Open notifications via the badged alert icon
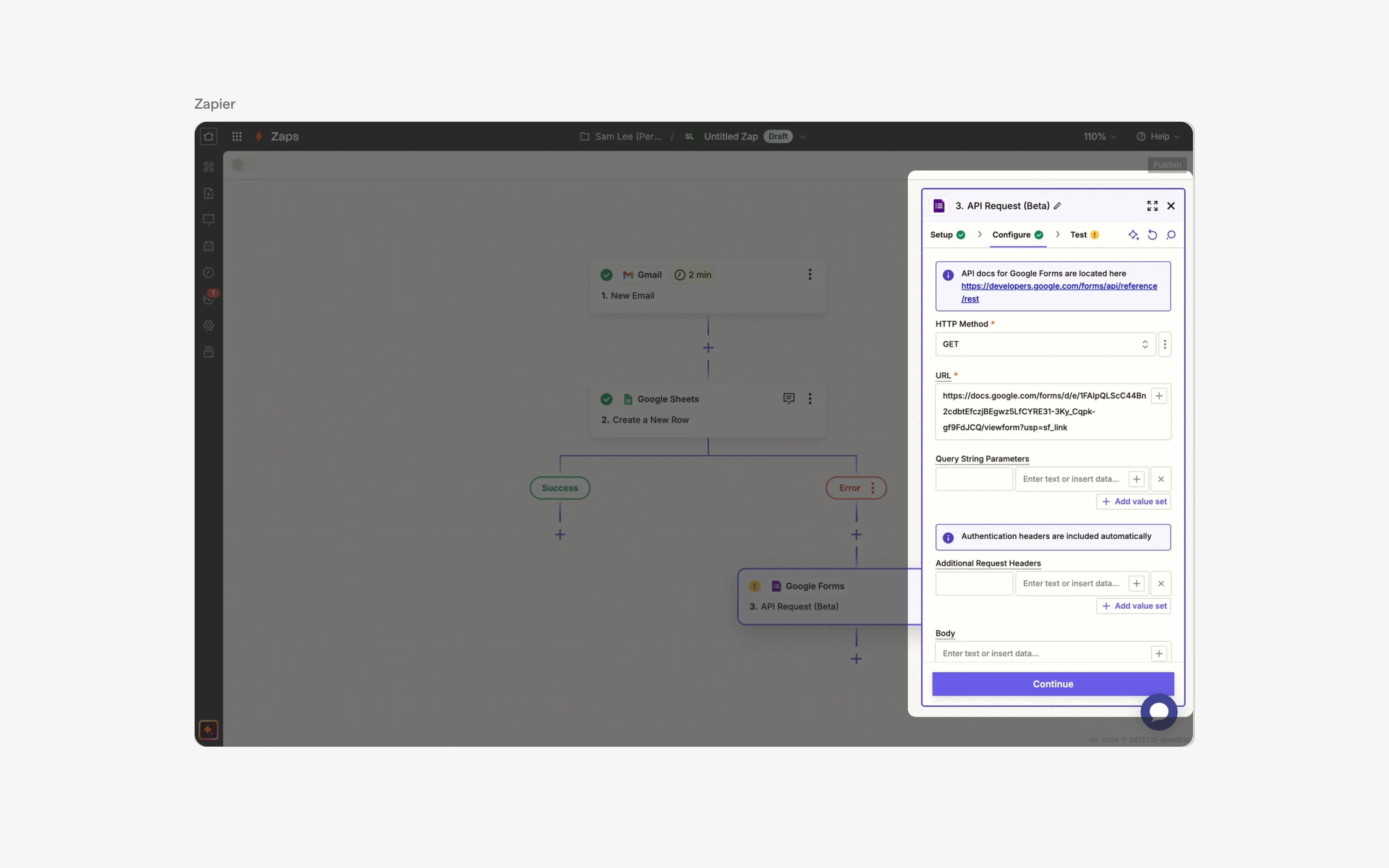 tap(208, 298)
